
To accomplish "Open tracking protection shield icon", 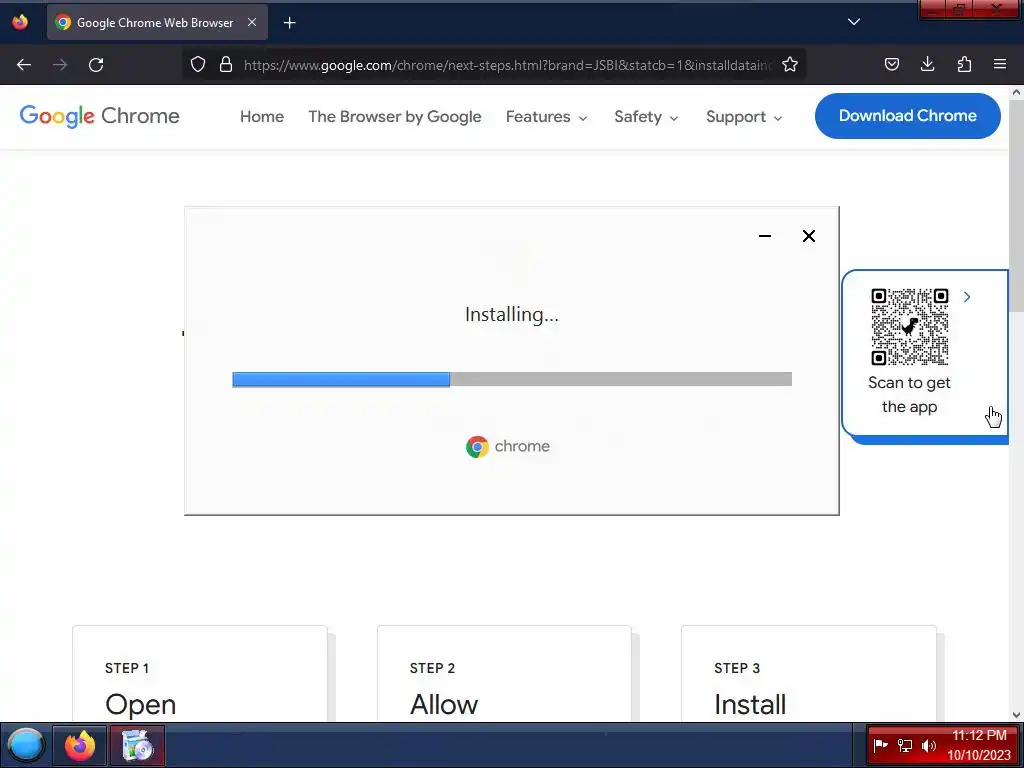I will click(x=198, y=64).
